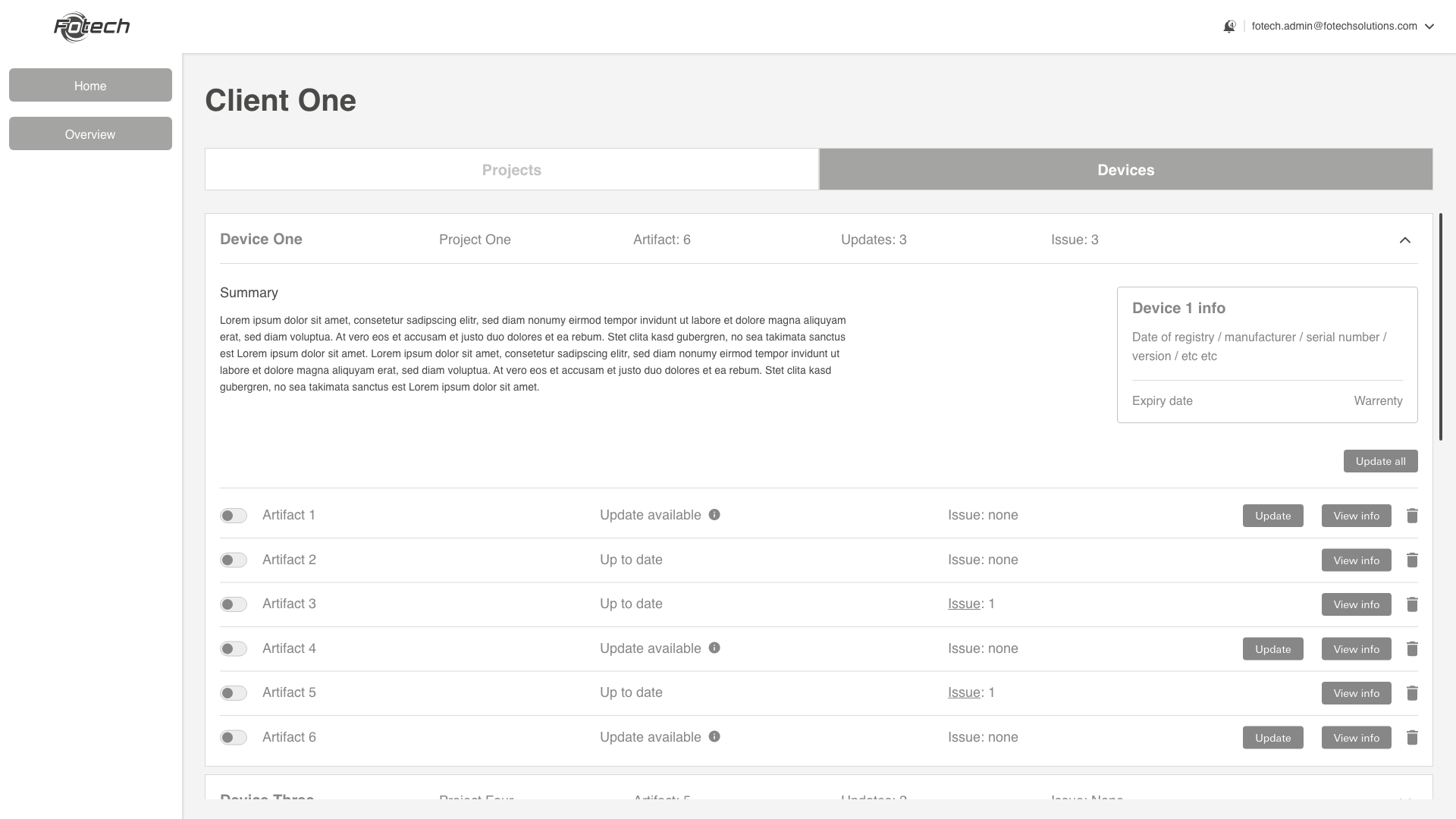The image size is (1456, 819).
Task: Click info icon beside Artifact 6 update
Action: (714, 737)
